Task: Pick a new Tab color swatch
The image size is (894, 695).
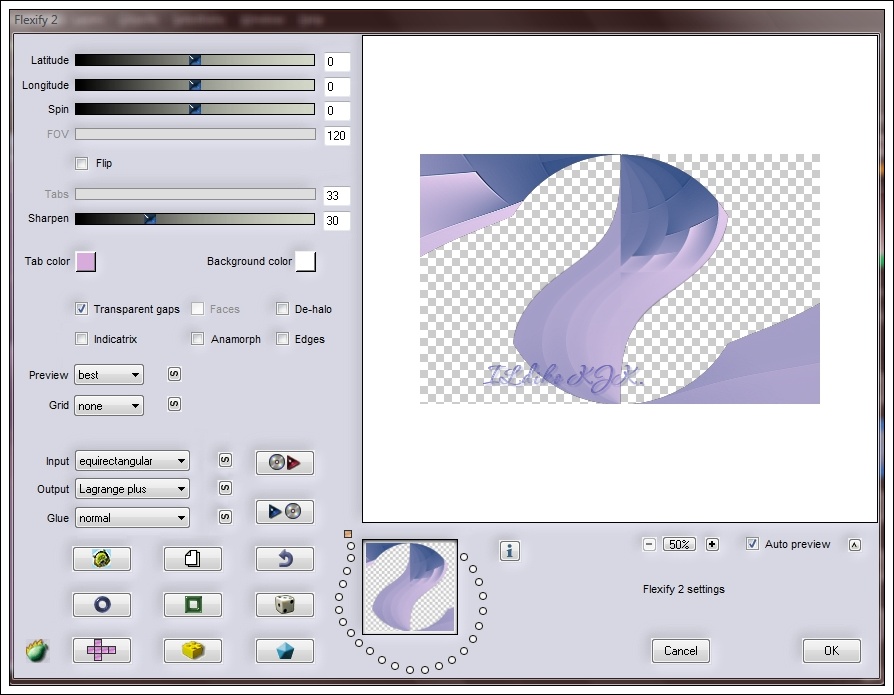Action: (86, 262)
